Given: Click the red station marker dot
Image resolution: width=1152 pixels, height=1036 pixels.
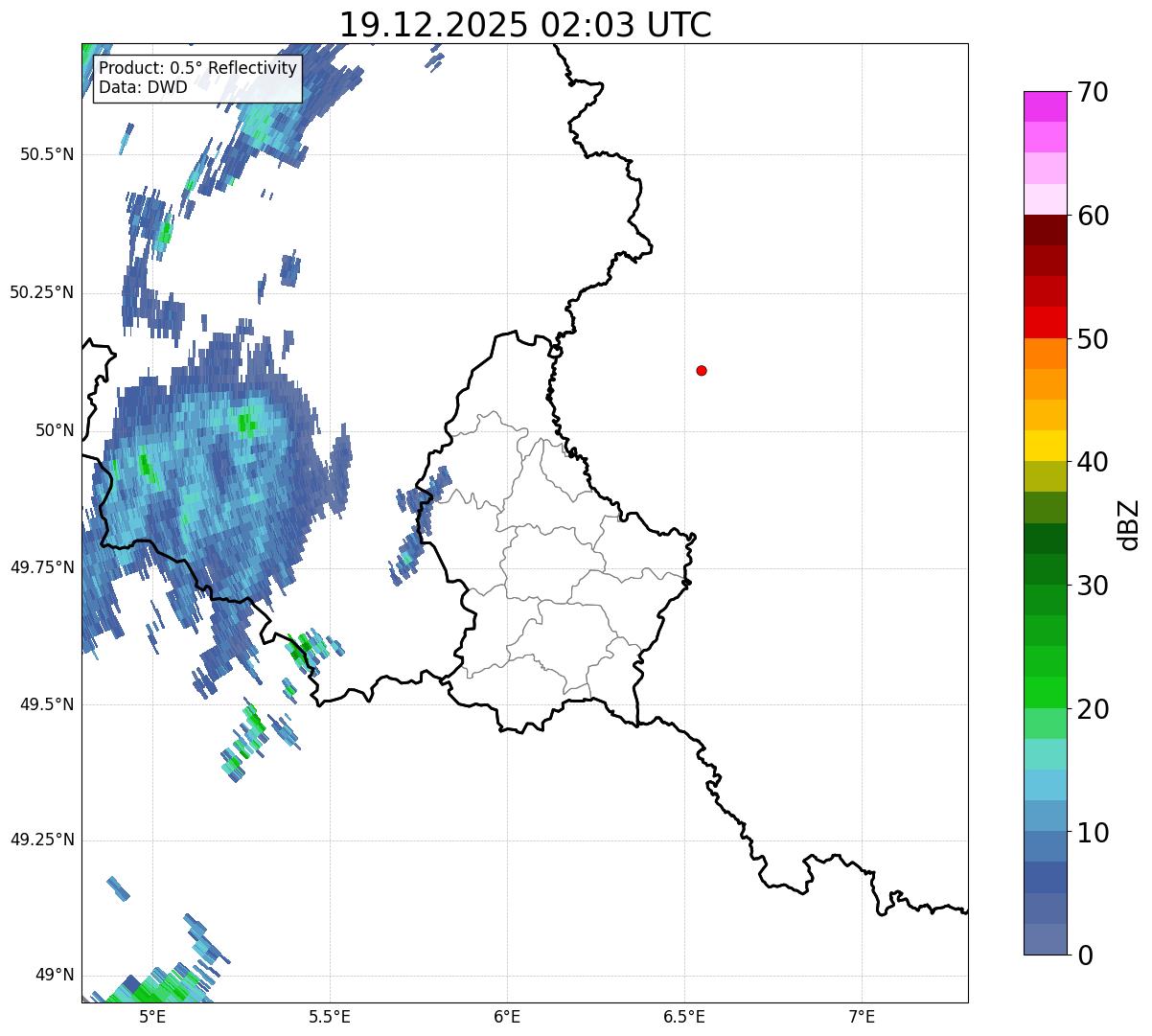Looking at the screenshot, I should (x=702, y=370).
